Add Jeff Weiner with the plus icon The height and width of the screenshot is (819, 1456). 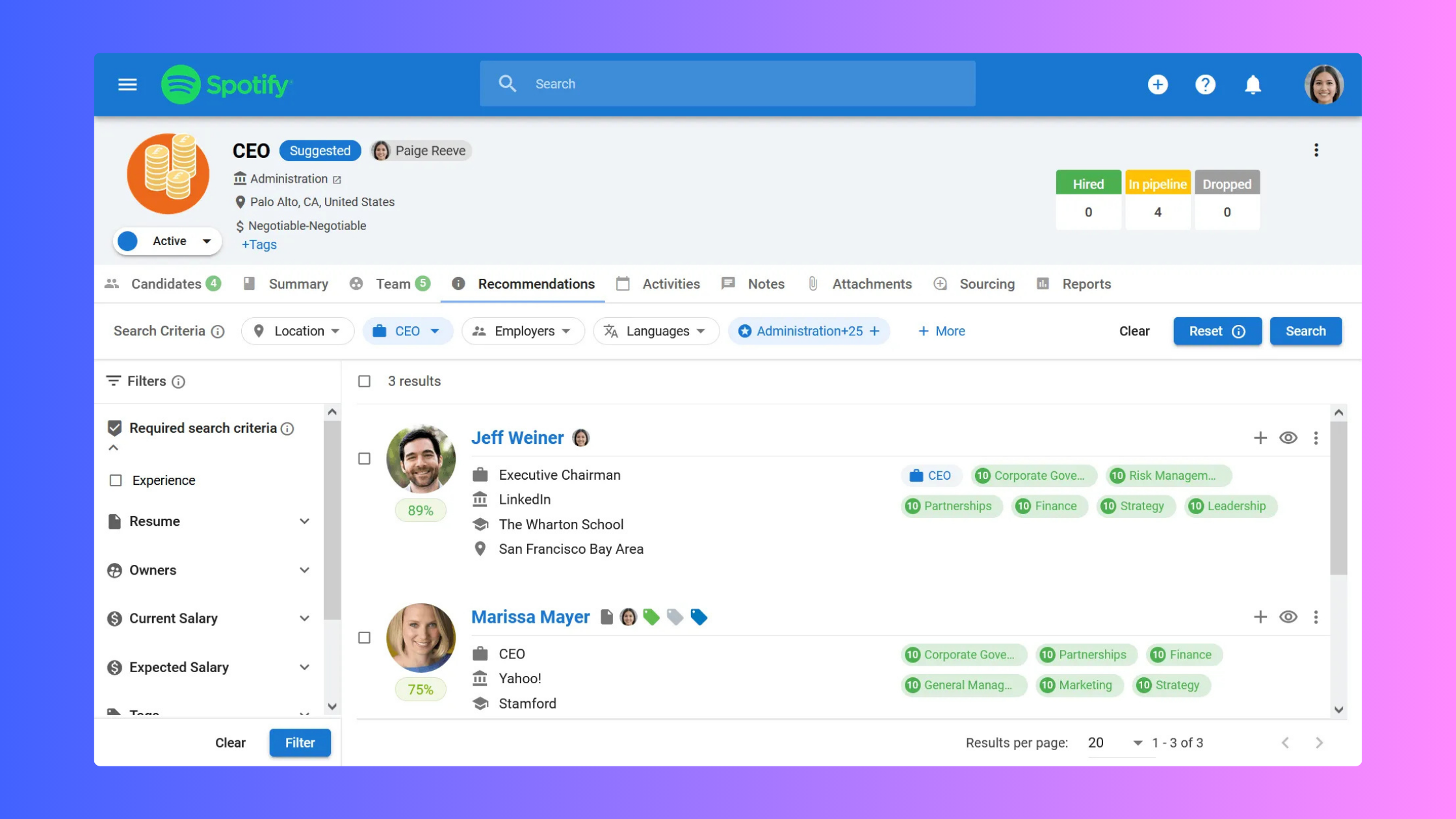1260,437
